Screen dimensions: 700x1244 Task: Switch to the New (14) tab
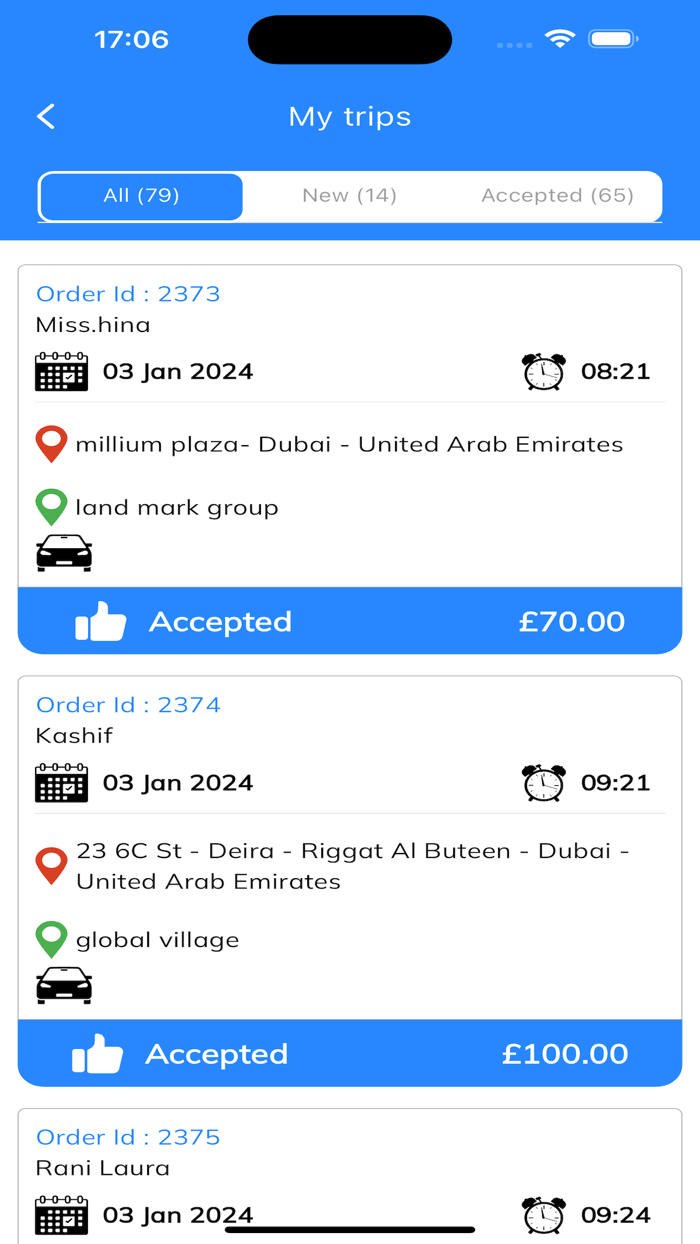pyautogui.click(x=349, y=196)
